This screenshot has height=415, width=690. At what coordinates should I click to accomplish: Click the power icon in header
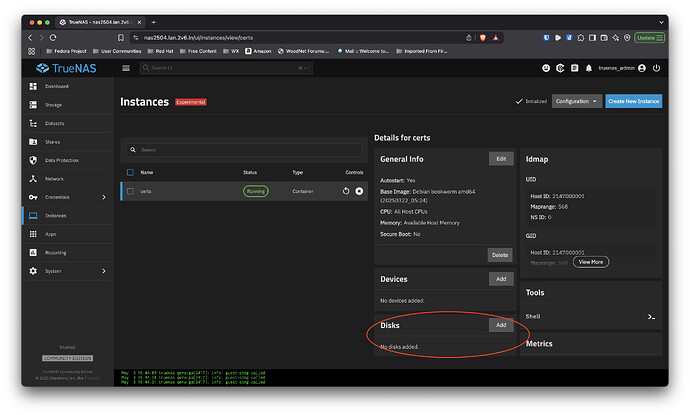656,68
